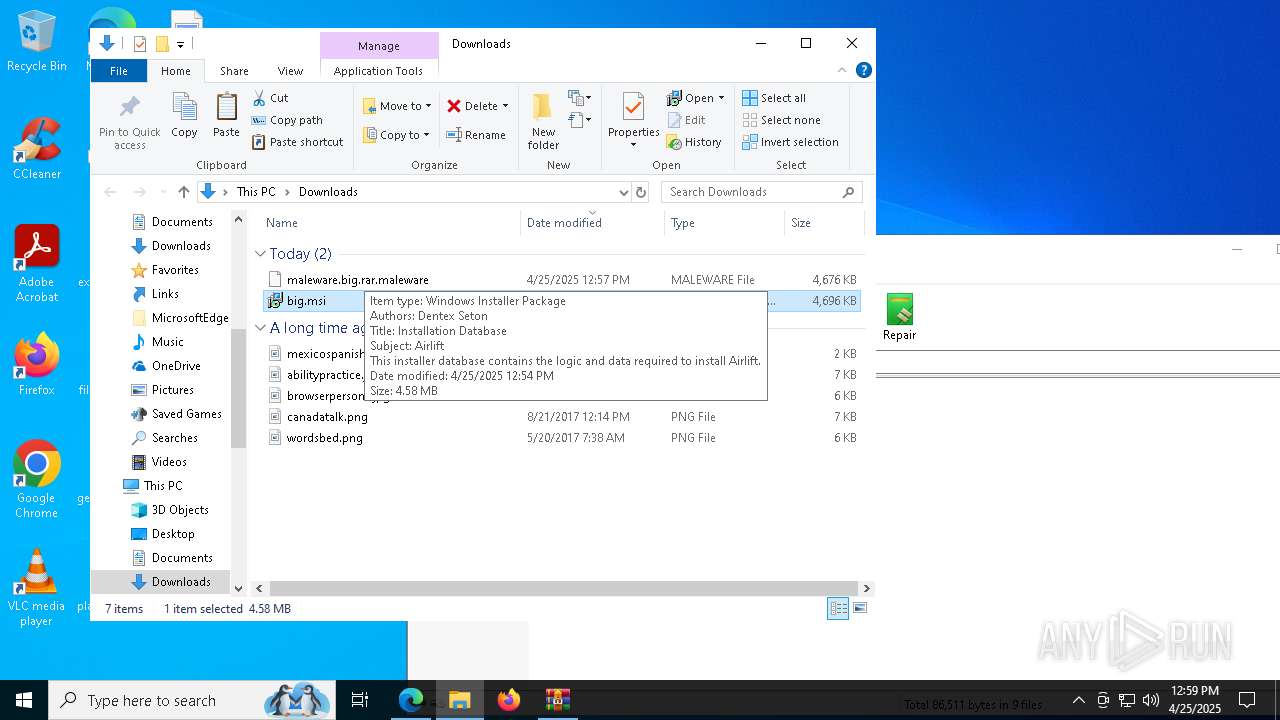Viewport: 1280px width, 720px height.
Task: Expand the Open button dropdown arrow
Action: [x=721, y=98]
